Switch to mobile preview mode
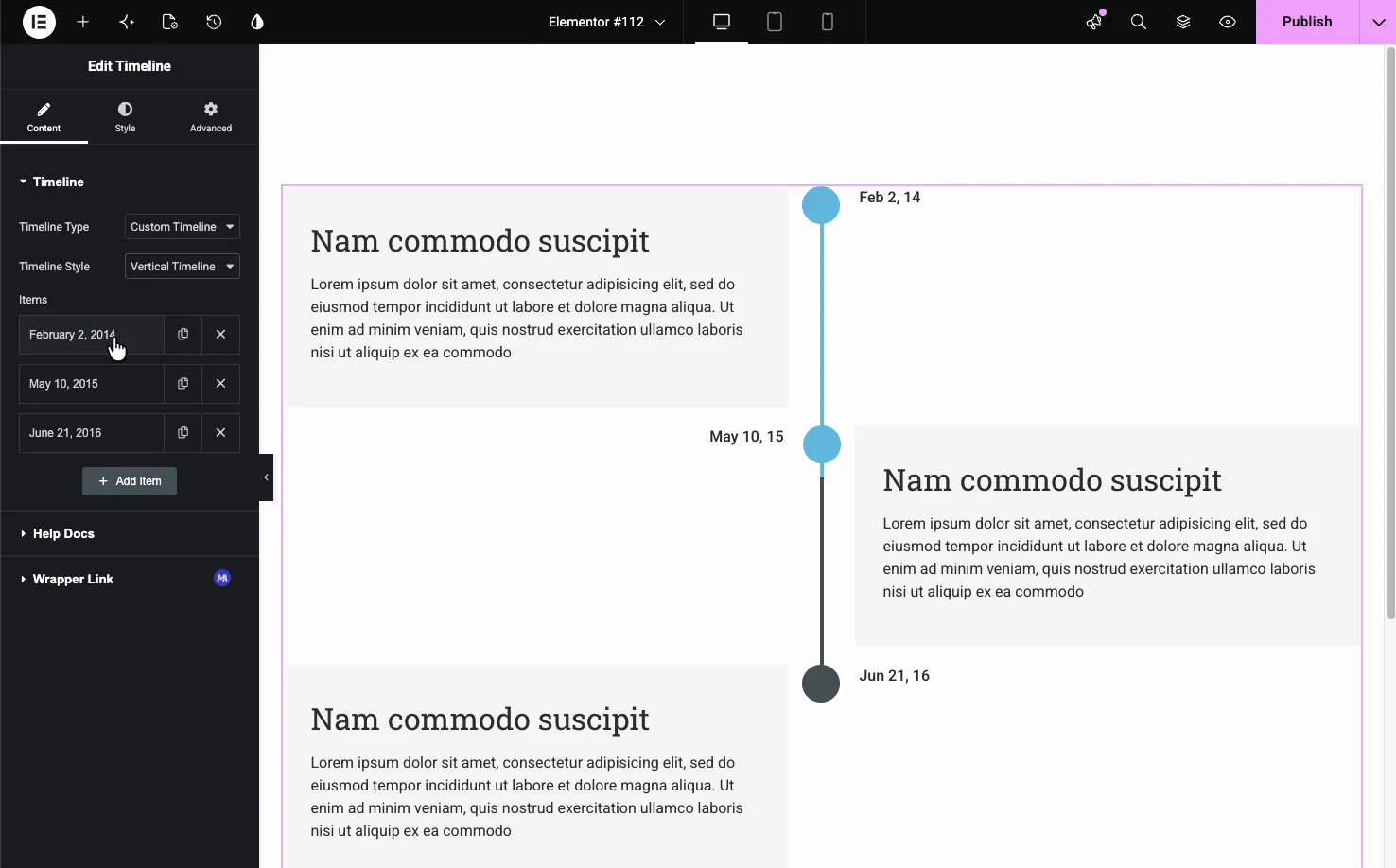1396x868 pixels. pyautogui.click(x=828, y=22)
